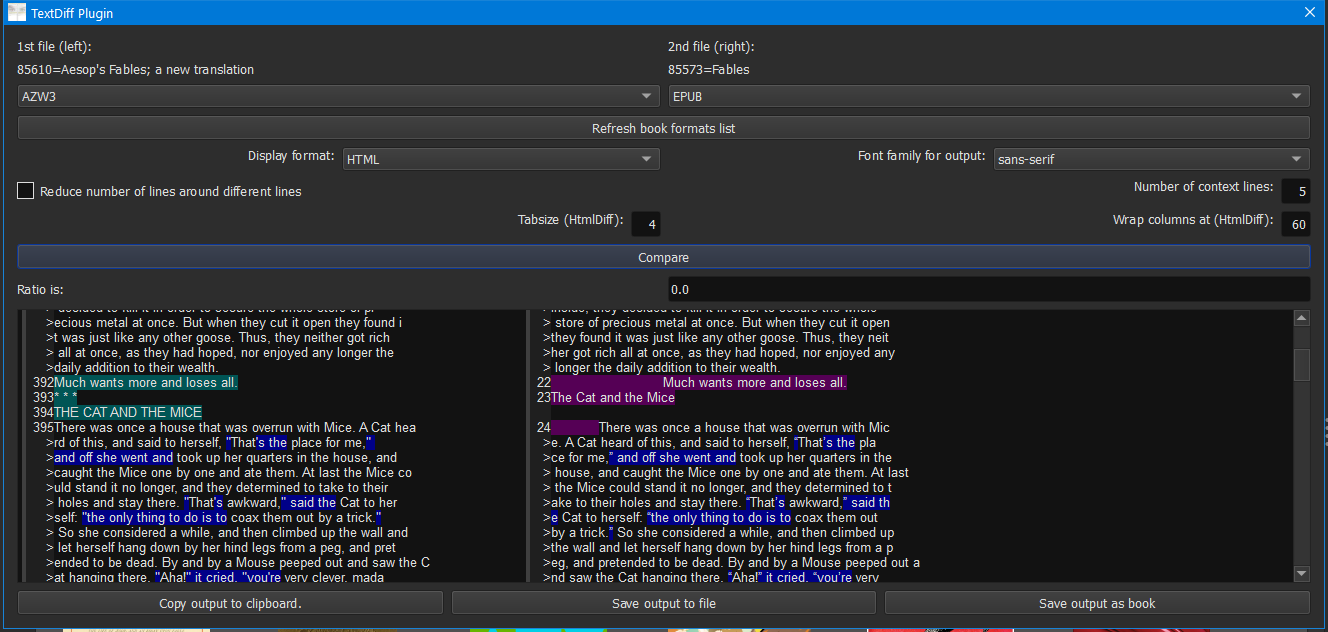The image size is (1328, 632).
Task: Click Save output to file button
Action: [664, 603]
